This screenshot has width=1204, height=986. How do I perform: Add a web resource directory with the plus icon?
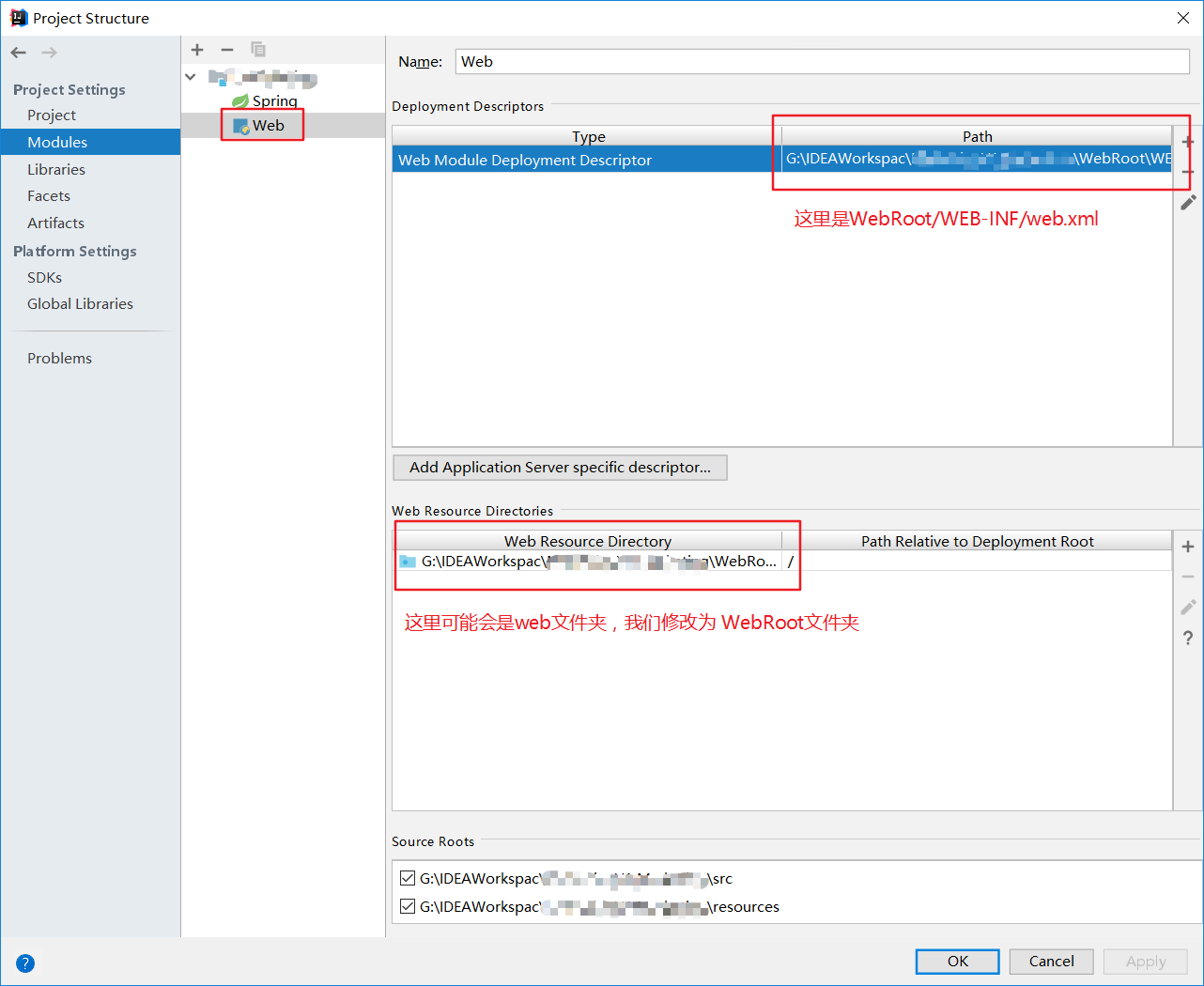1188,547
